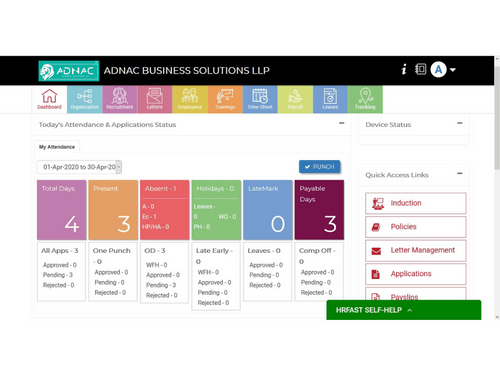Open the date range dropdown 01-Apr-2020
Image resolution: width=500 pixels, height=375 pixels.
pos(79,167)
